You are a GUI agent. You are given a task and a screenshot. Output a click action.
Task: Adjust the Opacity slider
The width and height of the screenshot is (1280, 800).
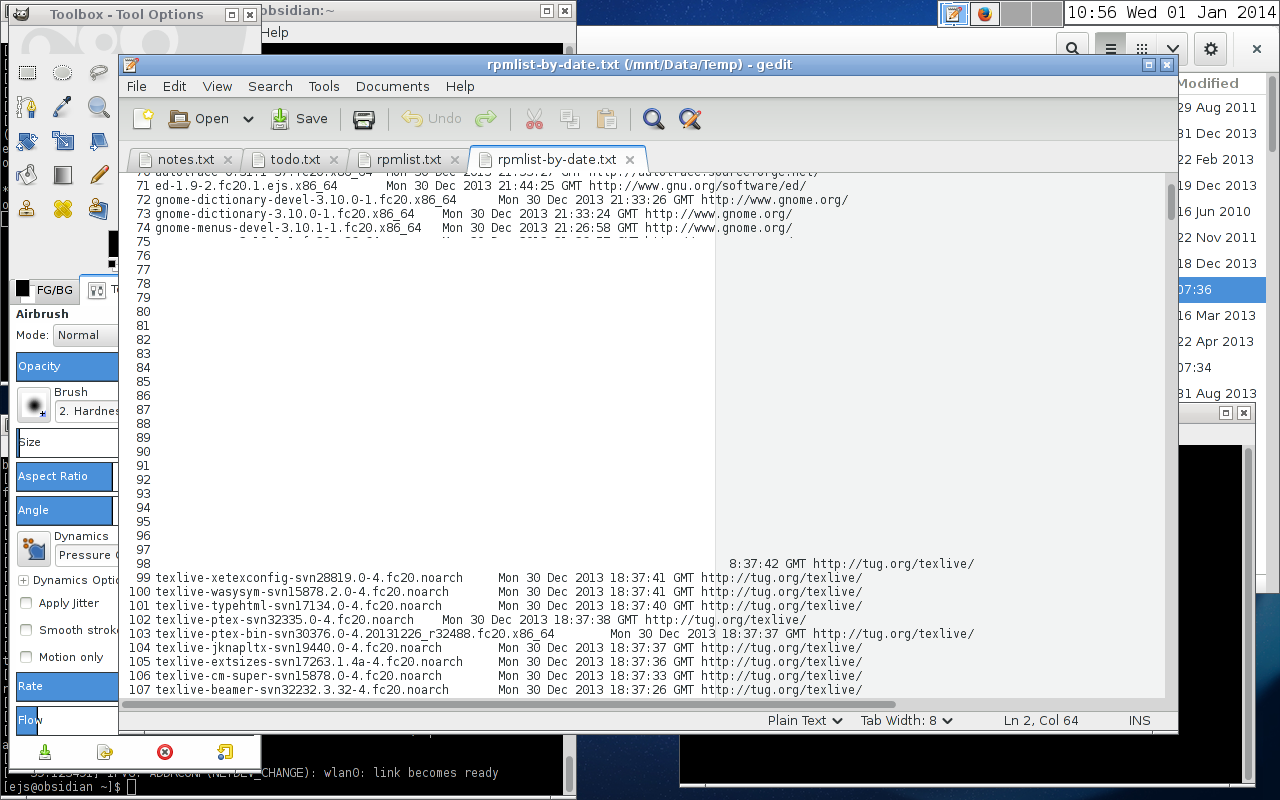pos(66,366)
